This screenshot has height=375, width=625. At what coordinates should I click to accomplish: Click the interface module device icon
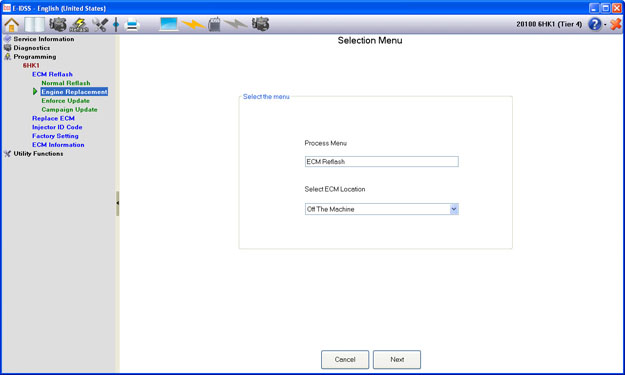[214, 24]
